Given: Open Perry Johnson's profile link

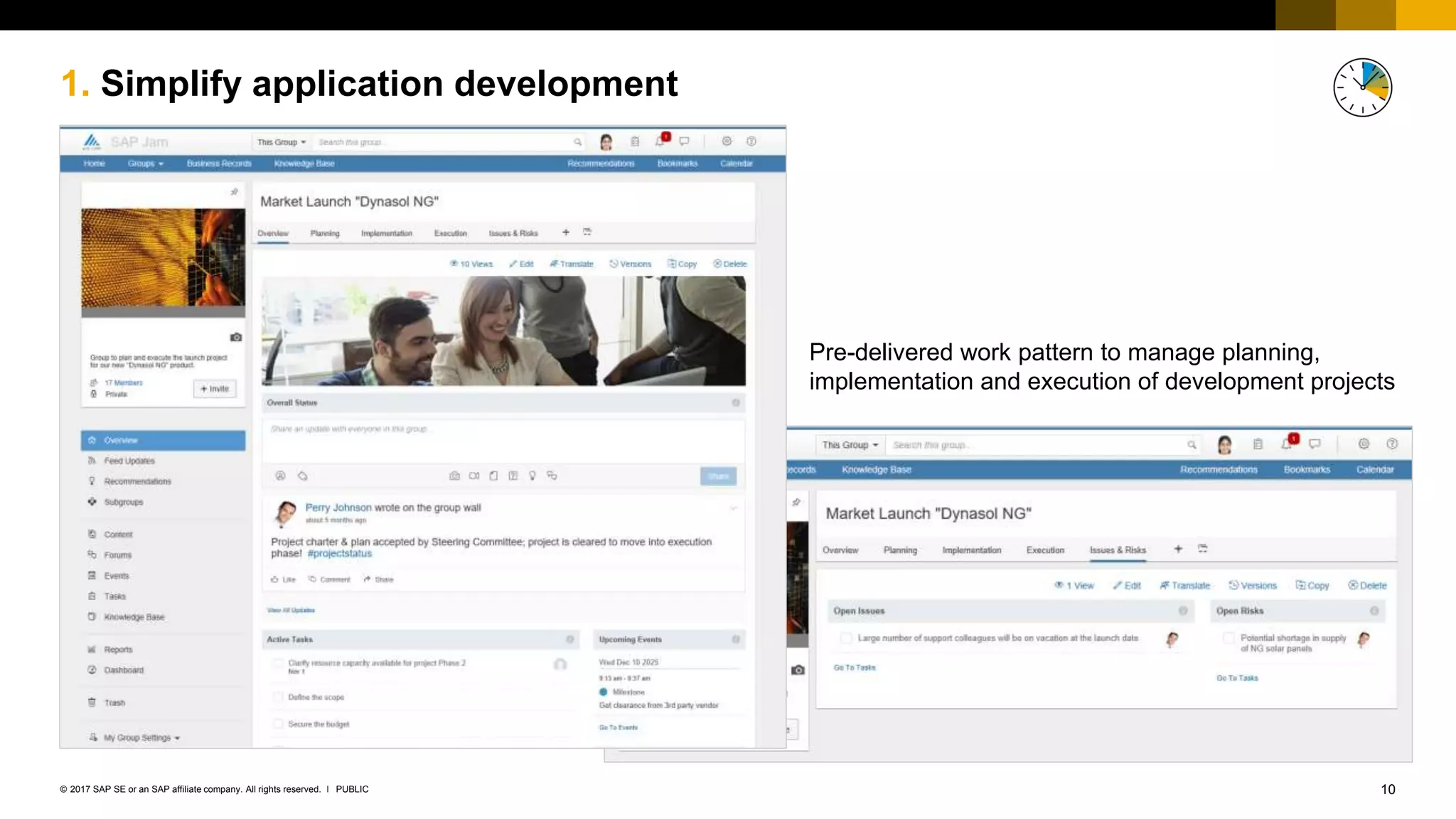Looking at the screenshot, I should [338, 508].
